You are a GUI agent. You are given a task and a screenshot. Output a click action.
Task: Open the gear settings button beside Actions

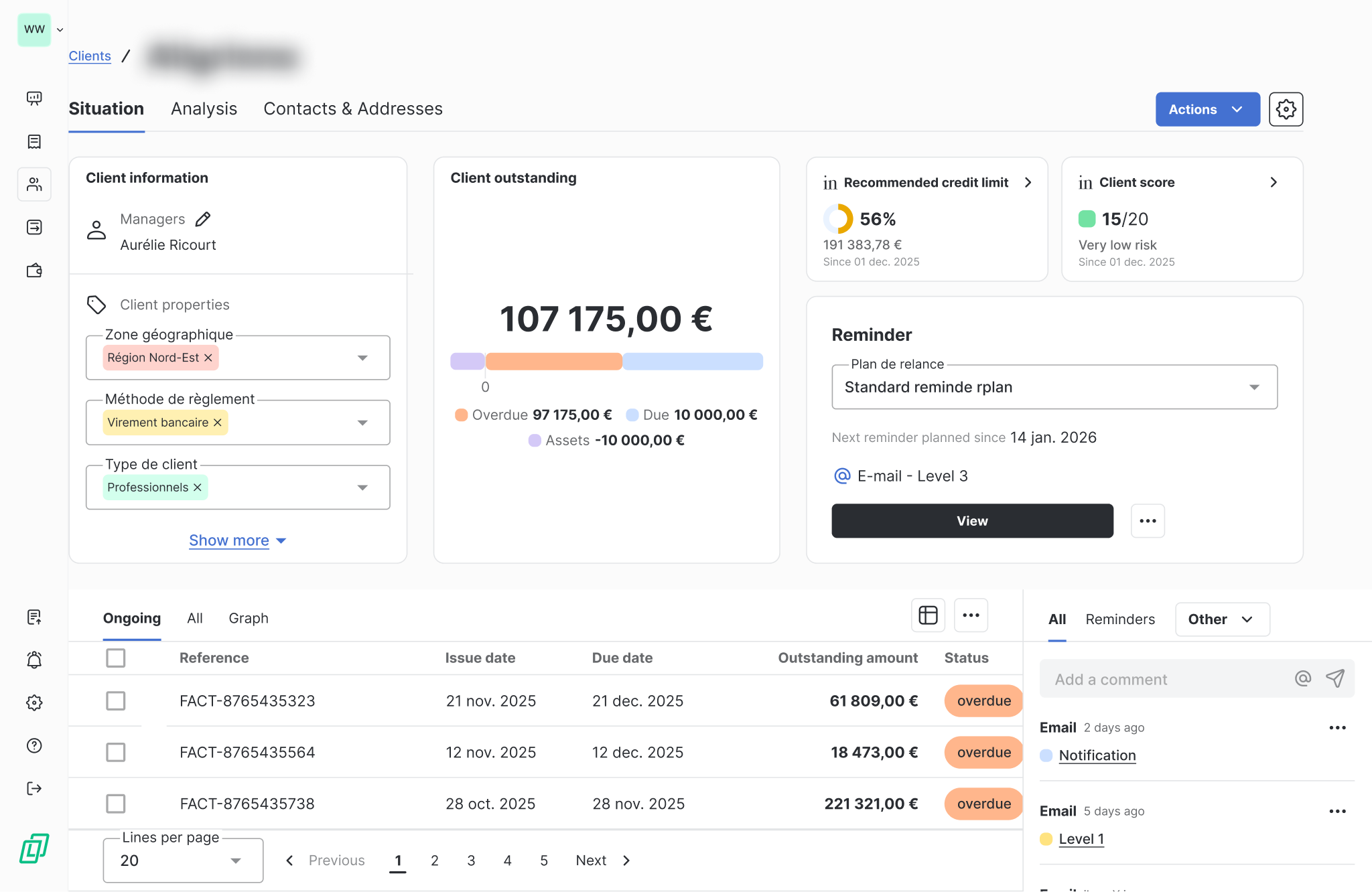pyautogui.click(x=1285, y=109)
